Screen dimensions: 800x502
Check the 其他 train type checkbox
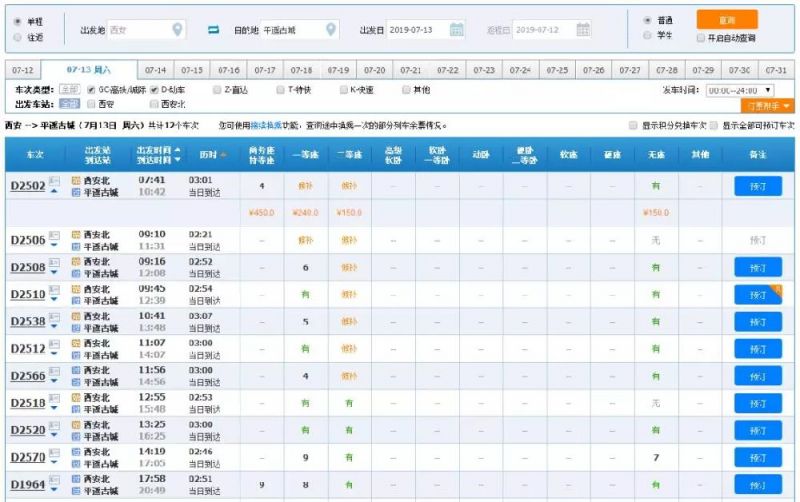pos(406,90)
